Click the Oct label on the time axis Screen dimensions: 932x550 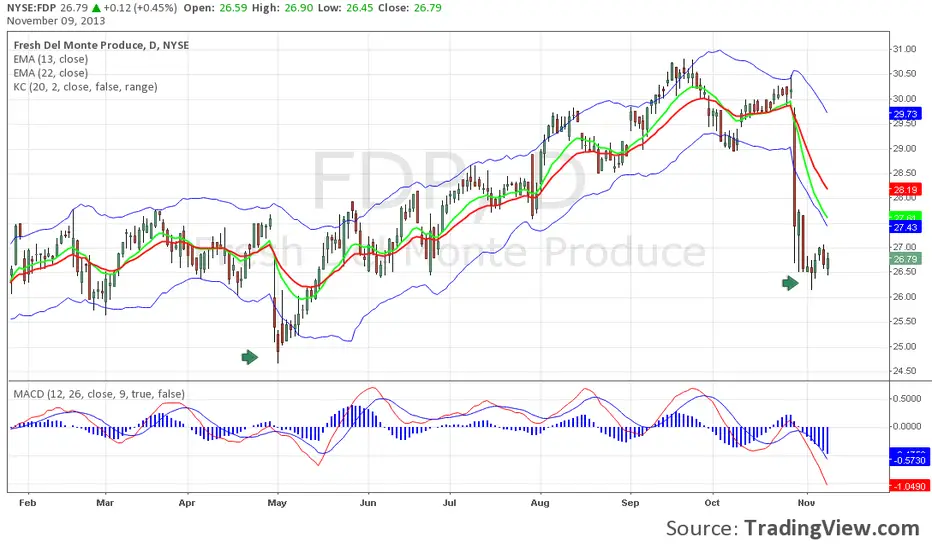point(711,503)
